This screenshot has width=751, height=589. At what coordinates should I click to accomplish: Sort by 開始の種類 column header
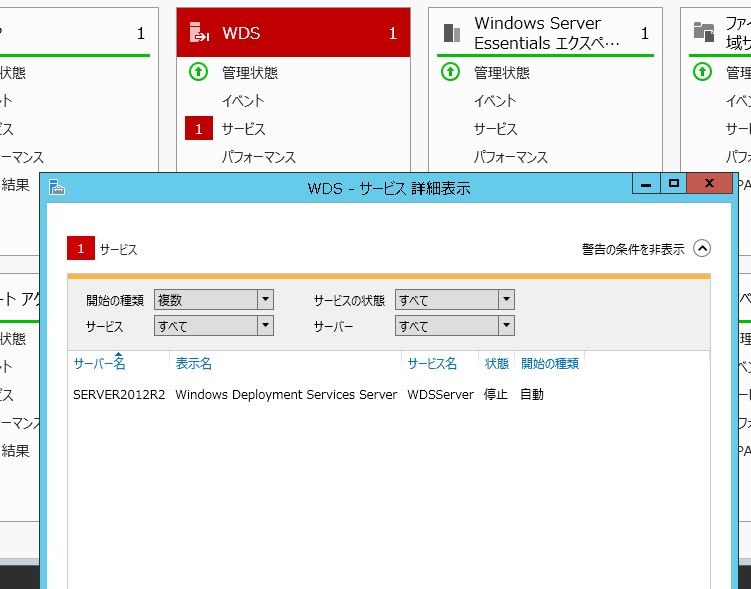pyautogui.click(x=550, y=363)
